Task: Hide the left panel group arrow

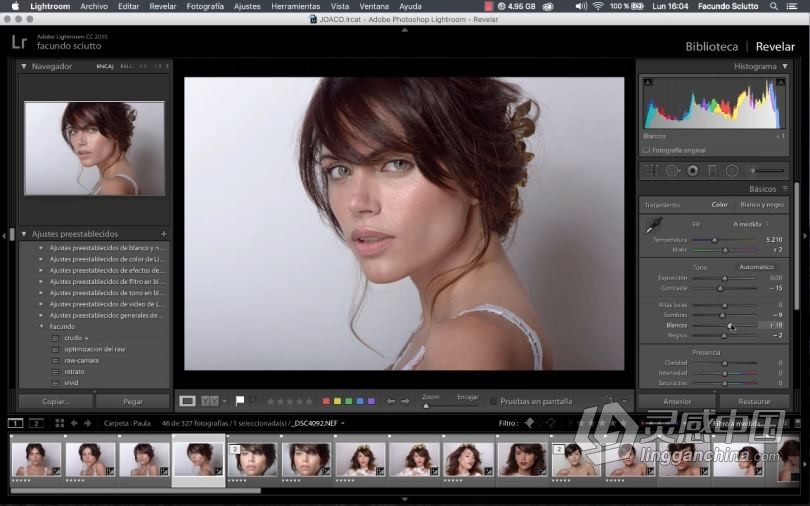Action: 4,235
